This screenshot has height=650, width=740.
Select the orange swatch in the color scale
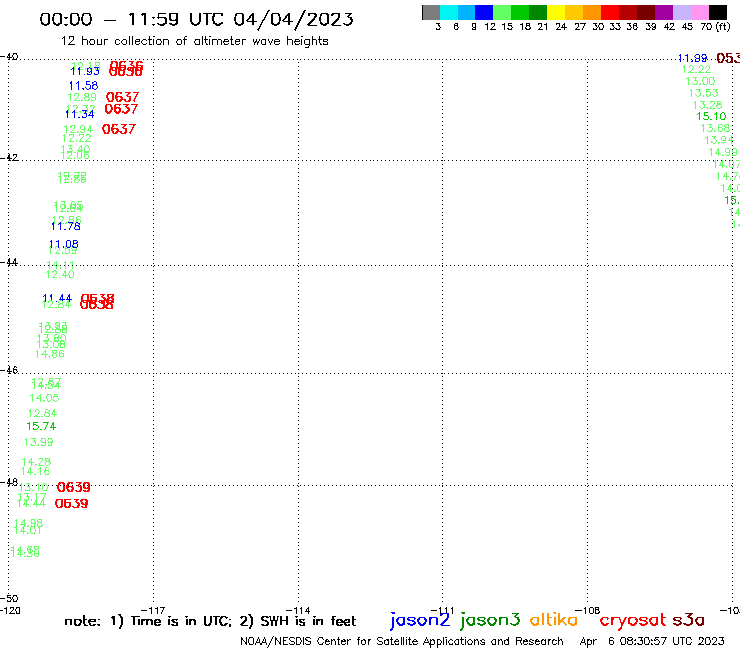point(592,12)
